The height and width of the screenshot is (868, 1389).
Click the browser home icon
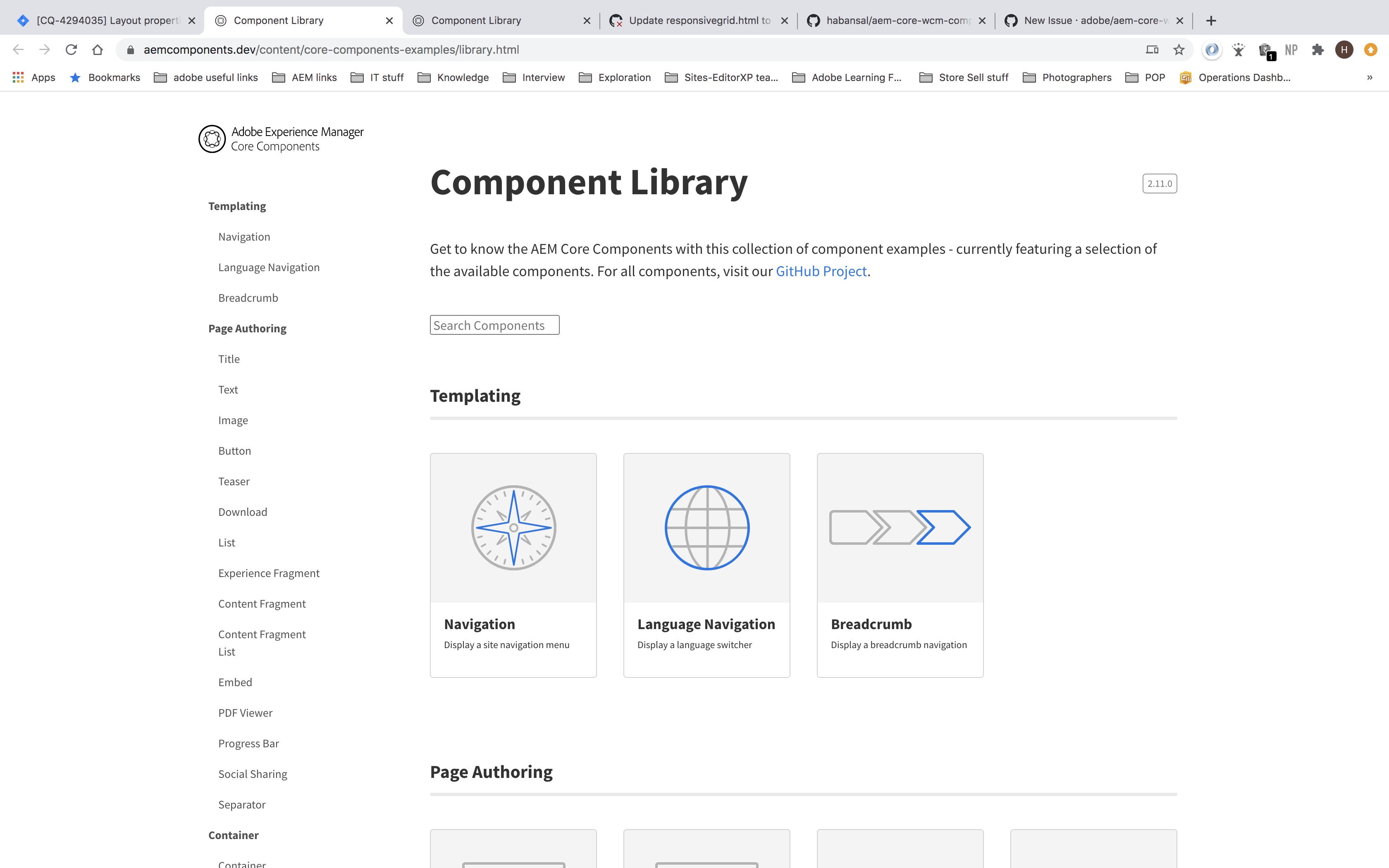[x=98, y=49]
